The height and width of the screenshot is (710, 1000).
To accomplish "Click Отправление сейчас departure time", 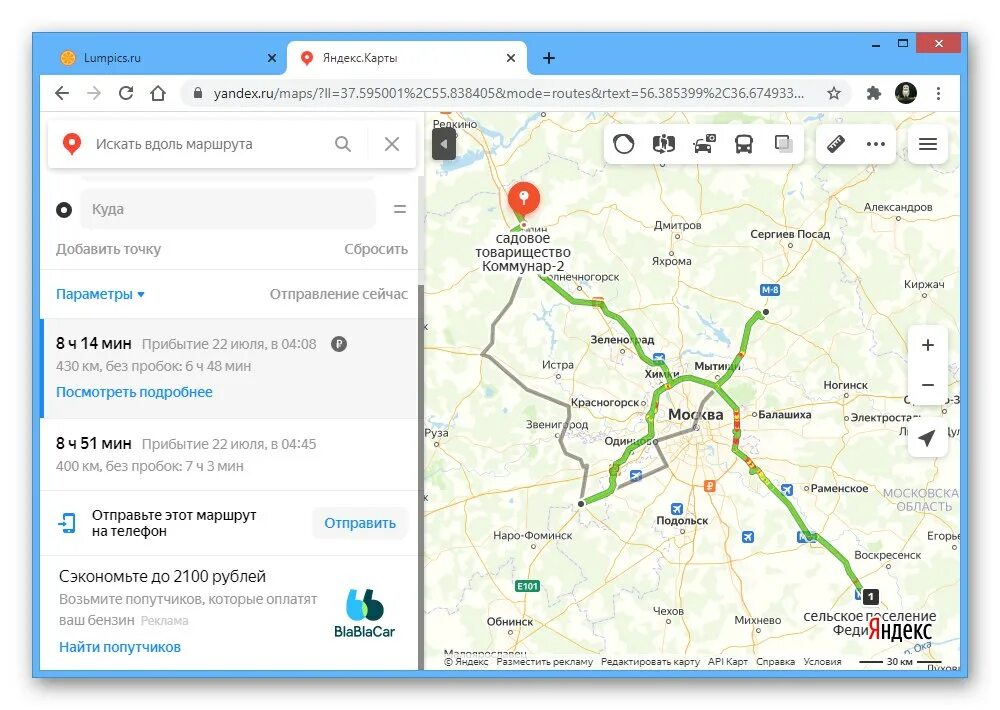I will pyautogui.click(x=339, y=294).
